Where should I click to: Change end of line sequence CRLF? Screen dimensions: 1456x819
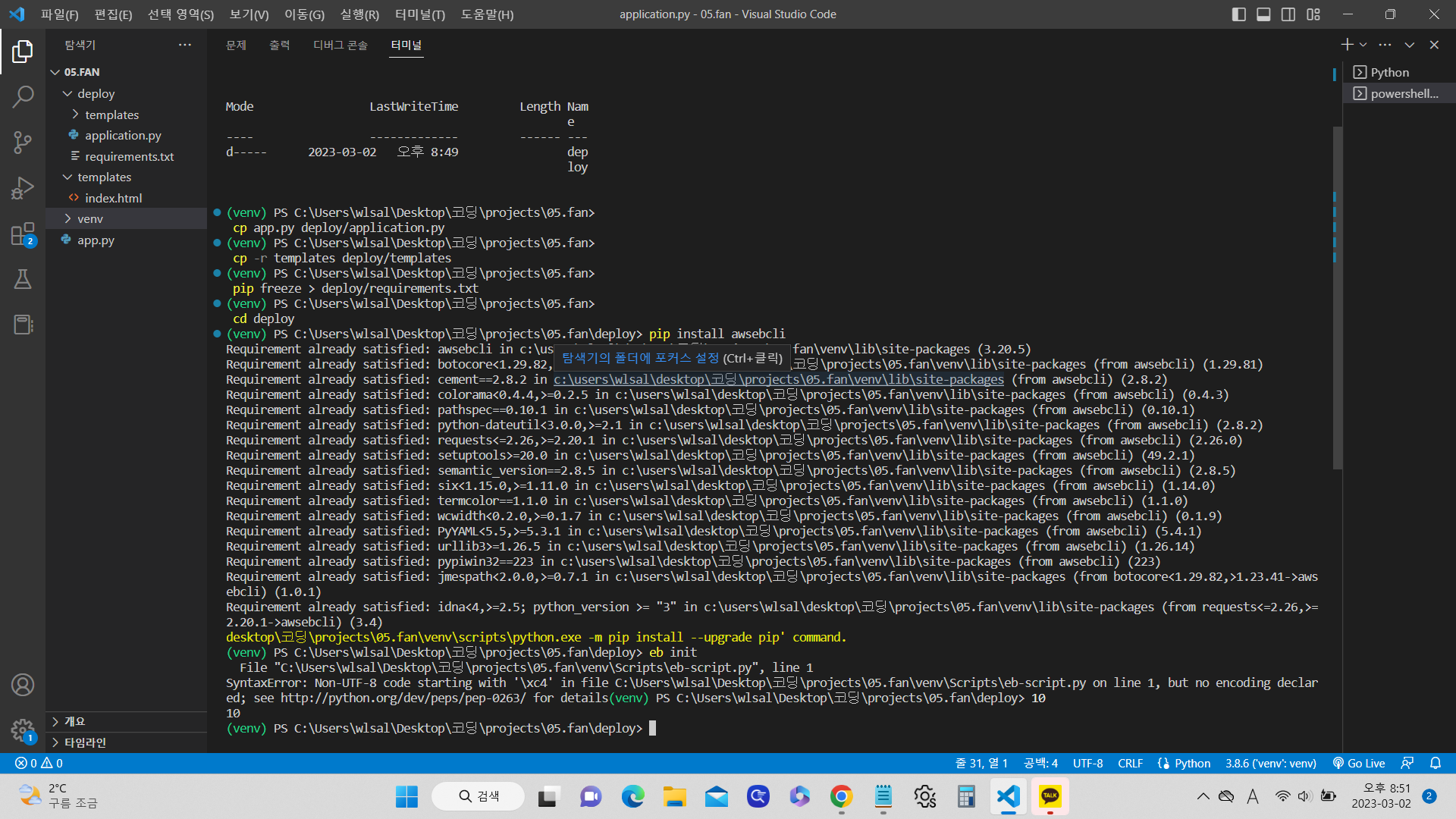[x=1130, y=763]
